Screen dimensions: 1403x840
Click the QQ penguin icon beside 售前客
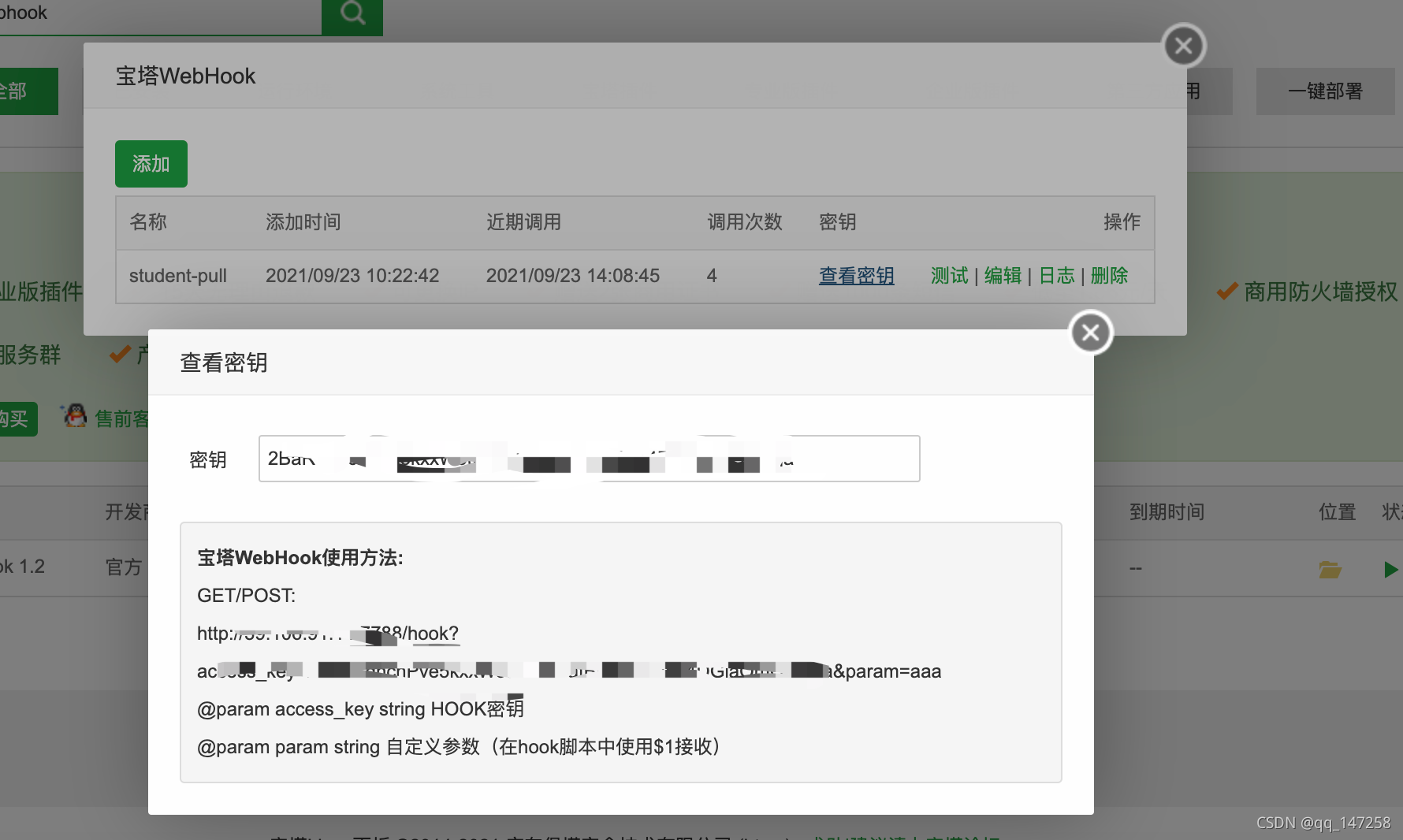(x=75, y=415)
